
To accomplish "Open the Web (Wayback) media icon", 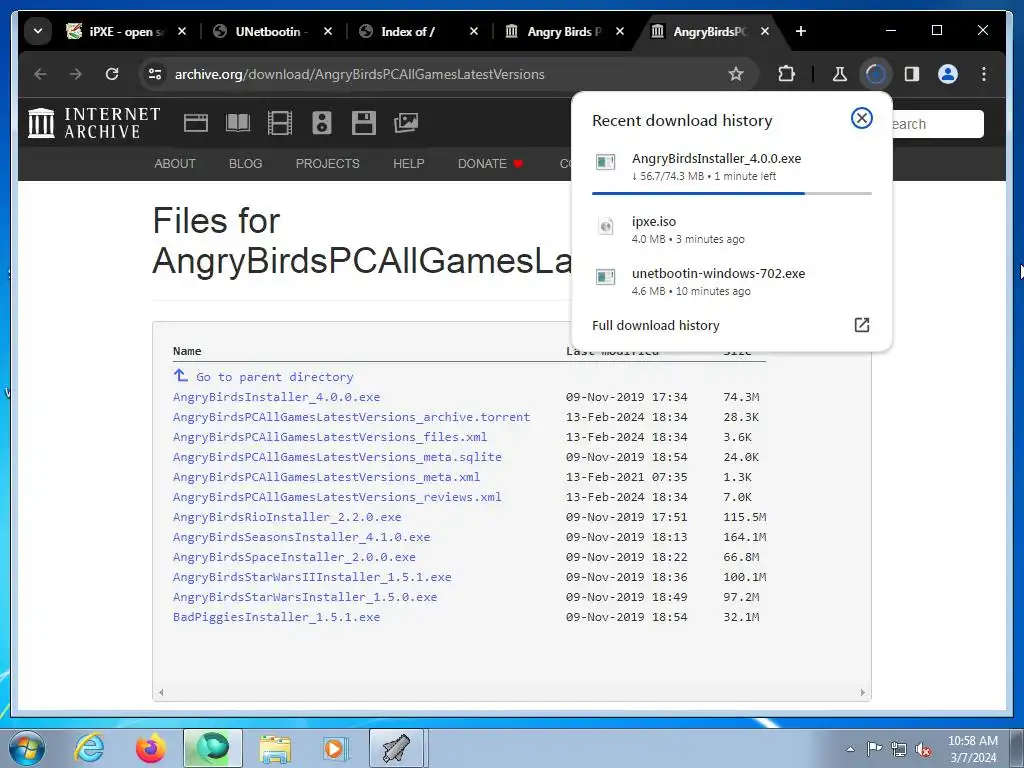I will (196, 123).
